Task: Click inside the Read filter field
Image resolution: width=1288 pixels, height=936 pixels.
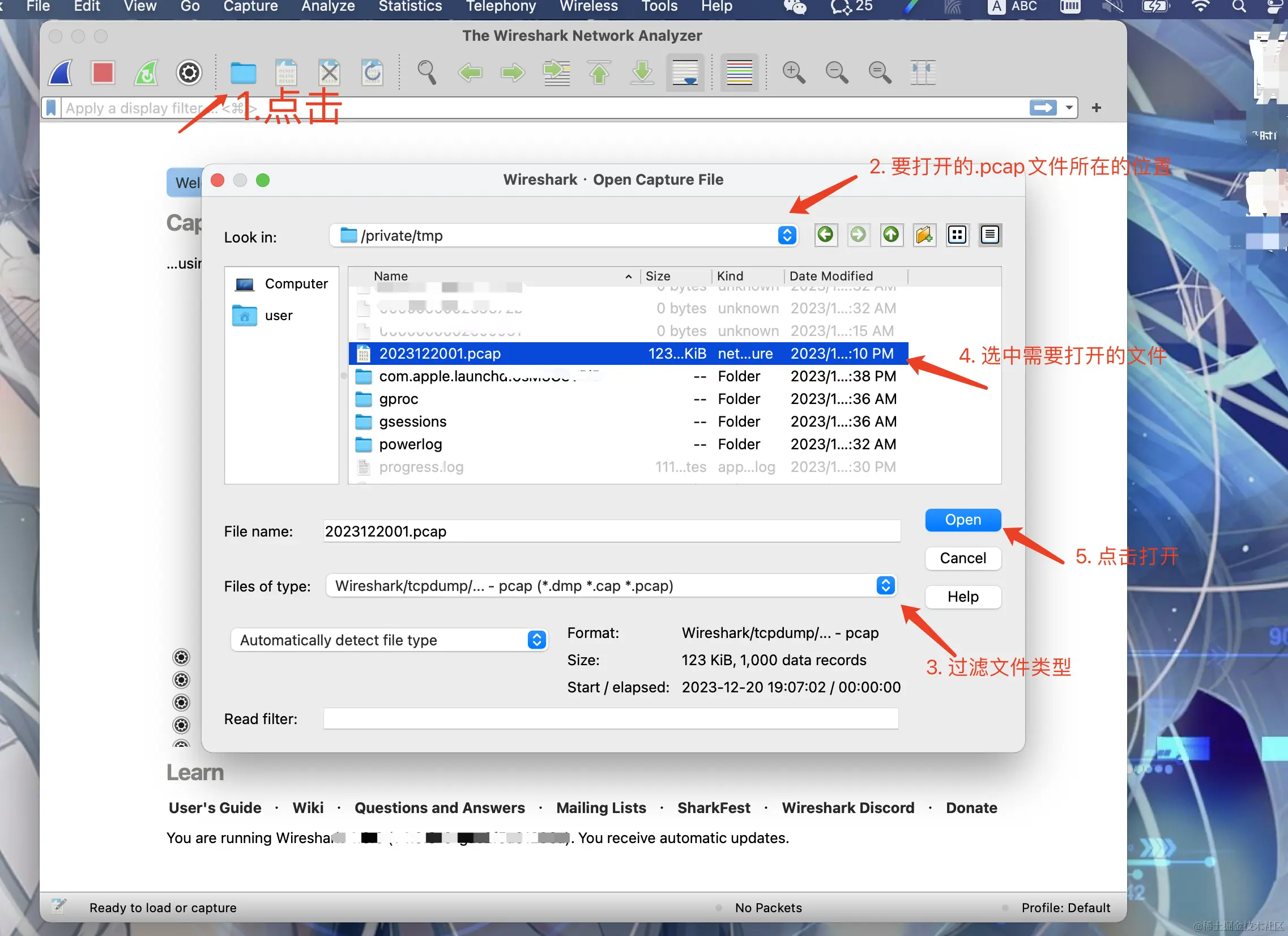Action: tap(611, 718)
